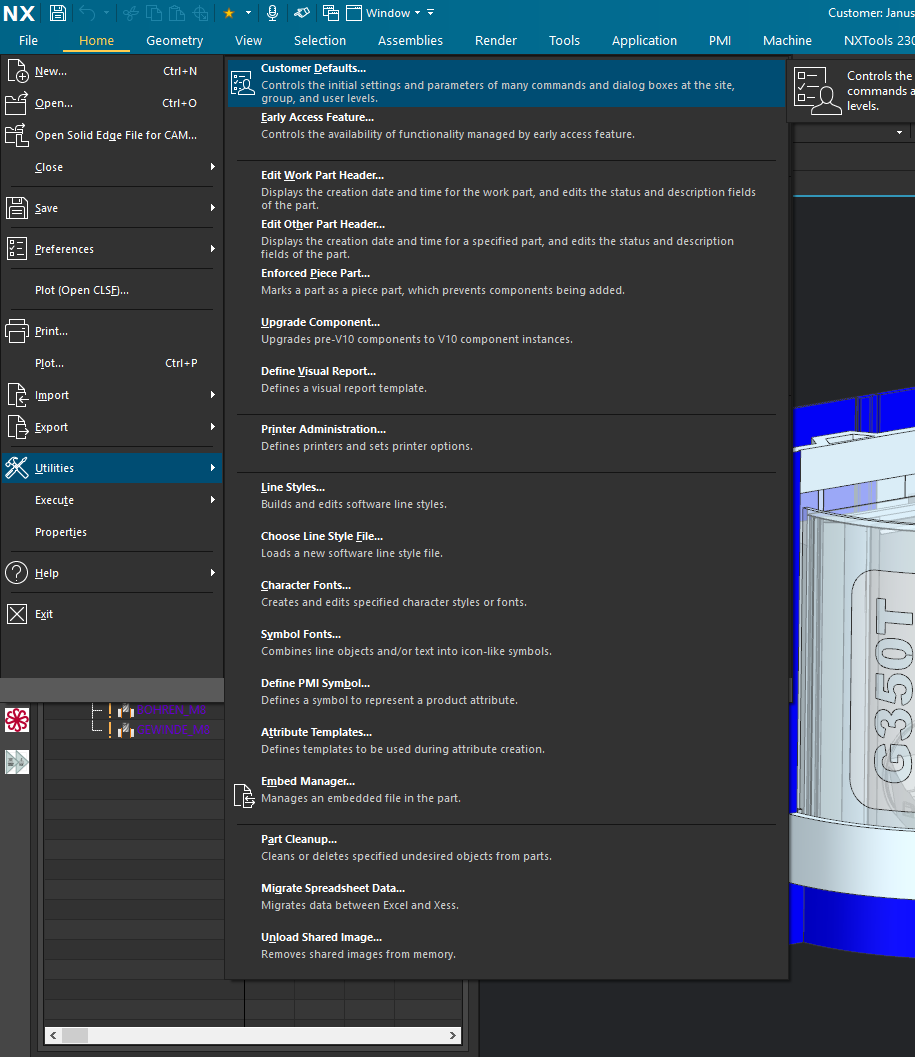Select Properties in File menu

coord(112,532)
